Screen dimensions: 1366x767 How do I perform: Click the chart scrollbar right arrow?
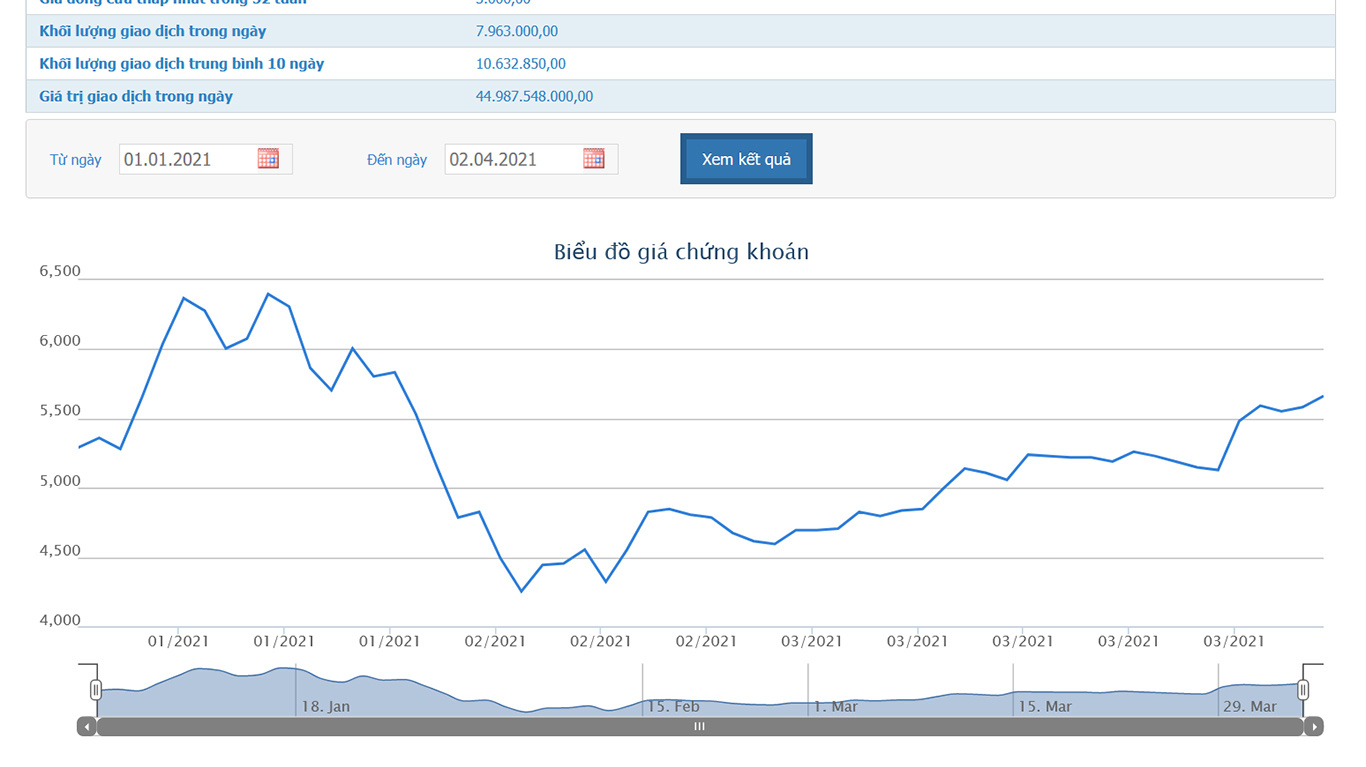coord(1314,727)
